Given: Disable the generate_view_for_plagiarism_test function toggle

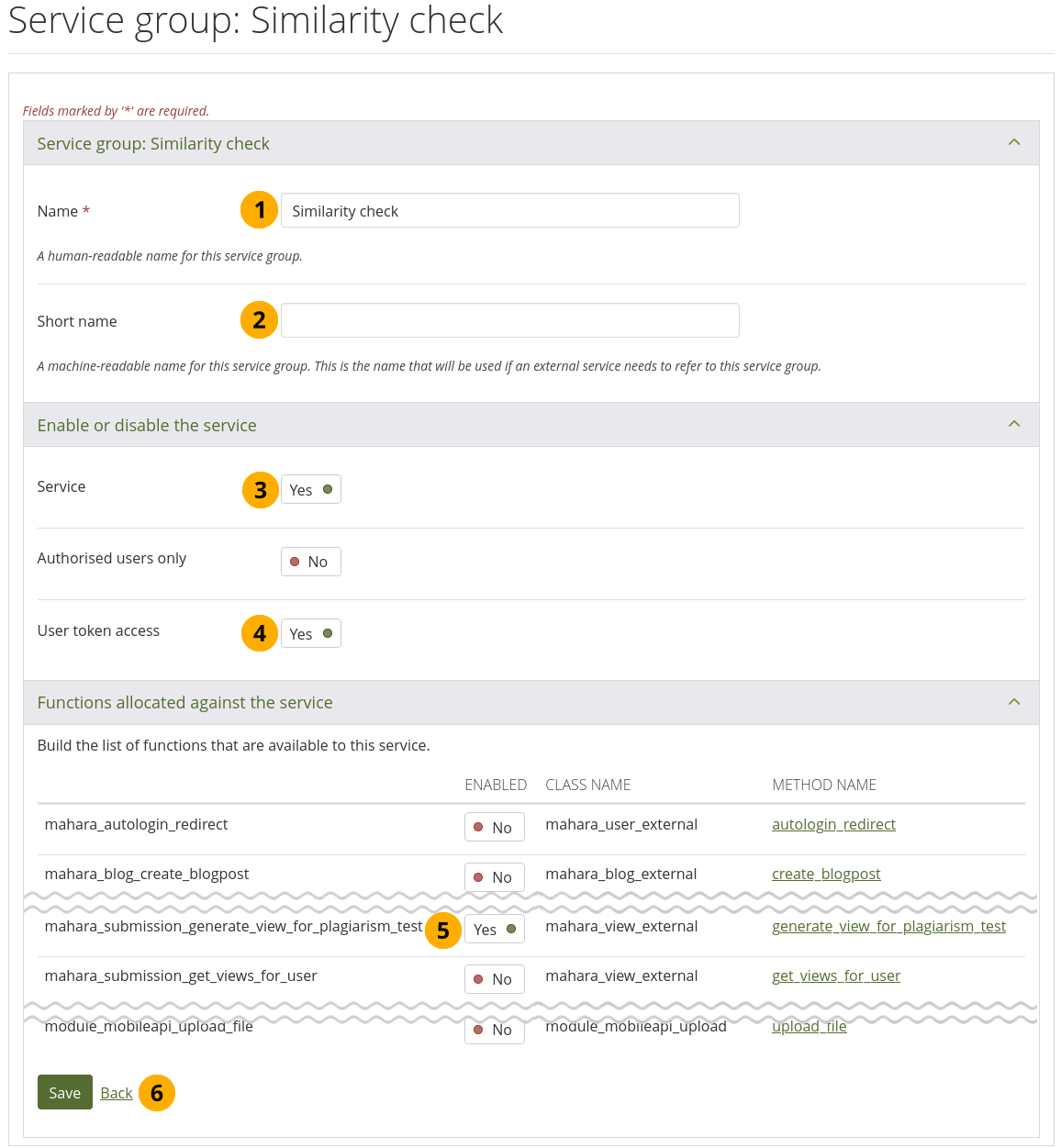Looking at the screenshot, I should click(494, 929).
